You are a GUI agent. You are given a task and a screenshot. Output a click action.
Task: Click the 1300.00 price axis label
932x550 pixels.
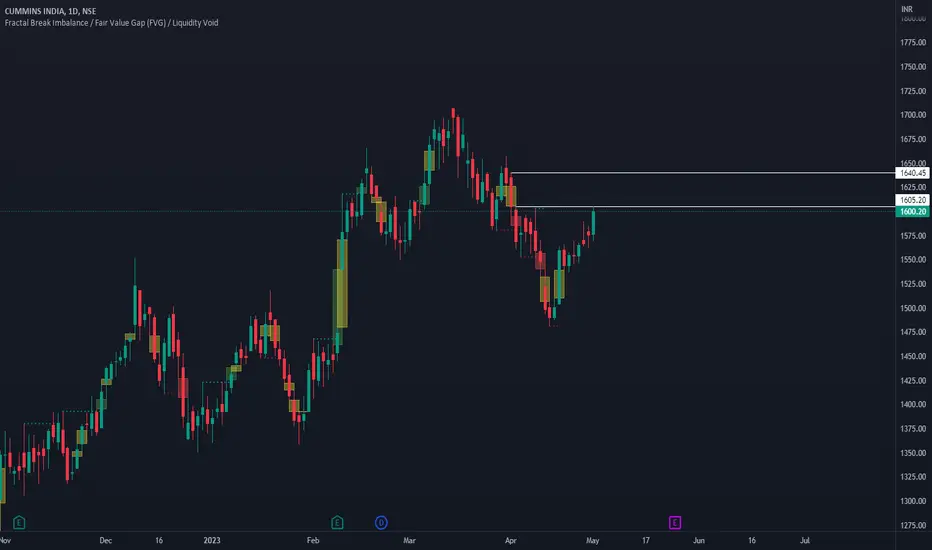pyautogui.click(x=913, y=501)
